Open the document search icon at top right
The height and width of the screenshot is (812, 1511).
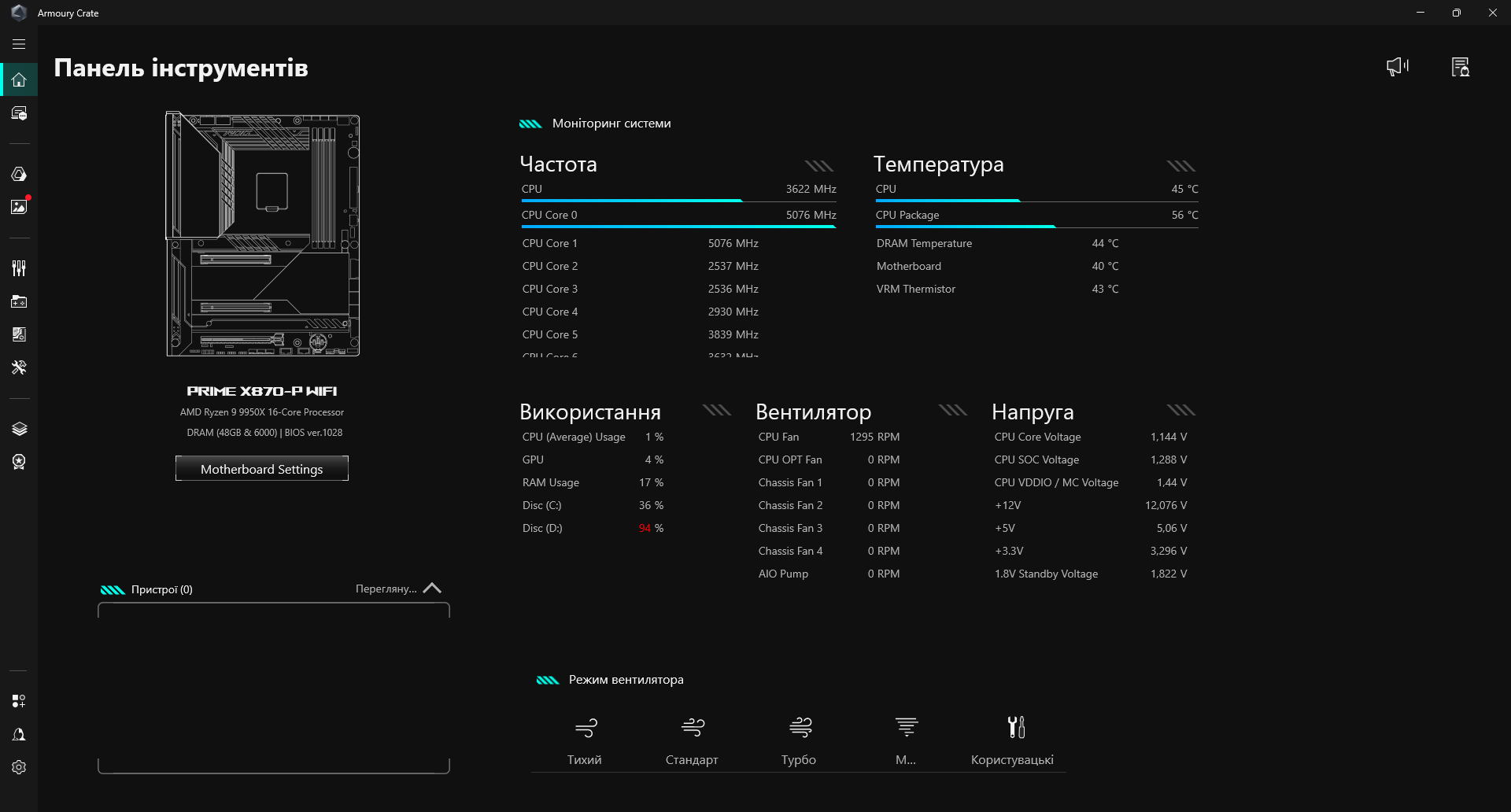point(1461,67)
